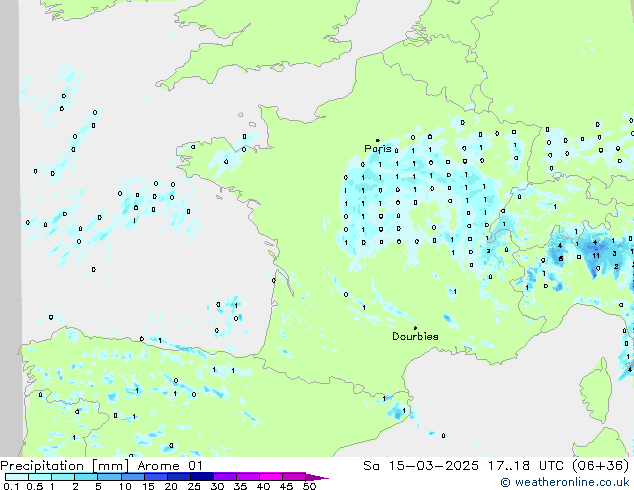Click the '0.5' legend value

pyautogui.click(x=34, y=486)
